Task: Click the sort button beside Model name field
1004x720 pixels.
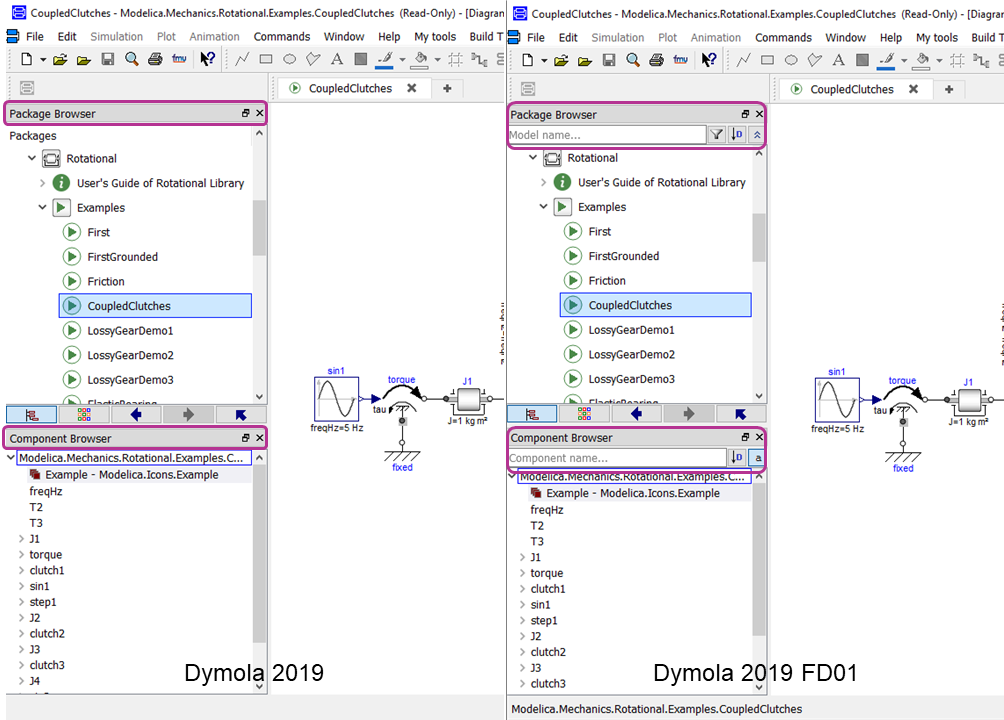Action: pyautogui.click(x=737, y=135)
